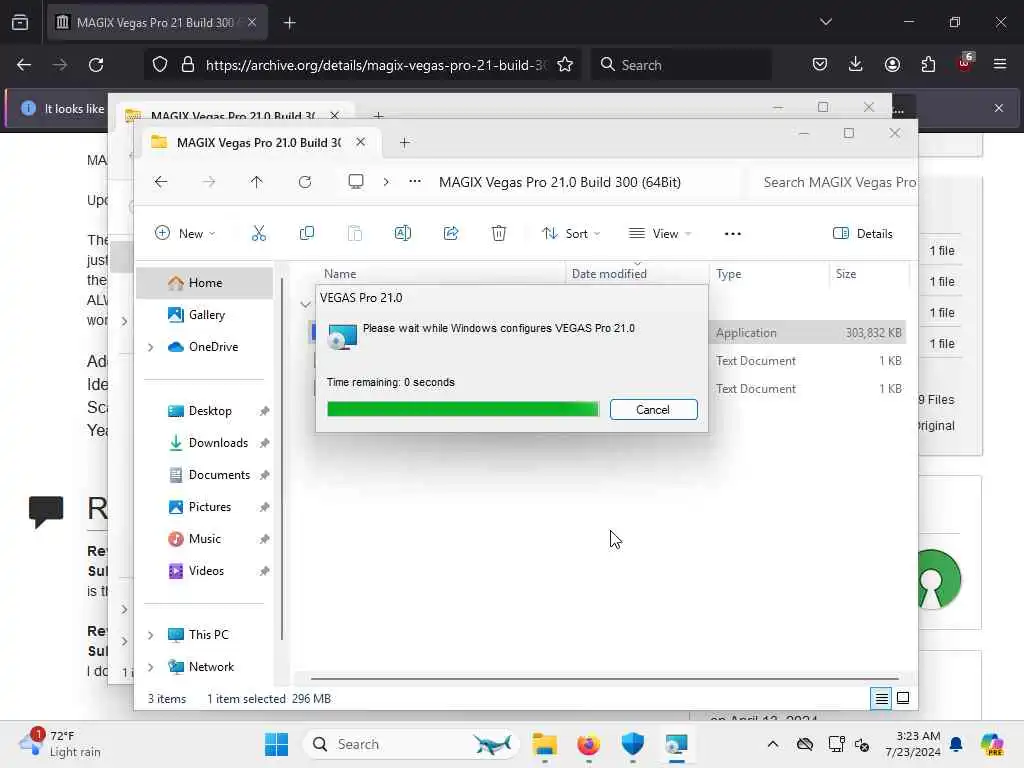Image resolution: width=1024 pixels, height=768 pixels.
Task: Open Desktop quick access folder
Action: point(210,411)
